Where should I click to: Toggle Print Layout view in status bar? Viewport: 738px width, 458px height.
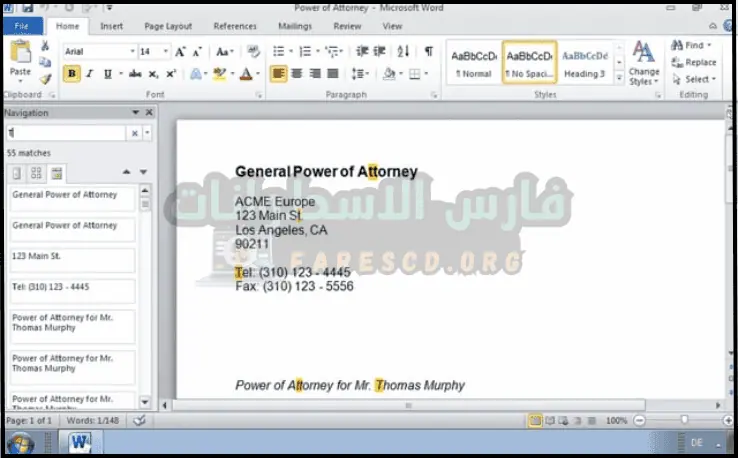(535, 420)
